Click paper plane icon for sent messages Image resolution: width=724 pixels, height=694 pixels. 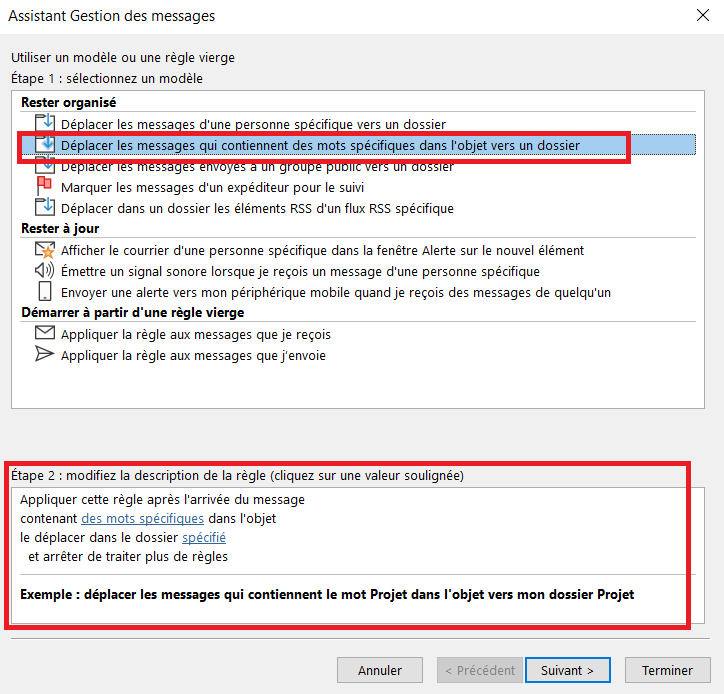[x=44, y=354]
